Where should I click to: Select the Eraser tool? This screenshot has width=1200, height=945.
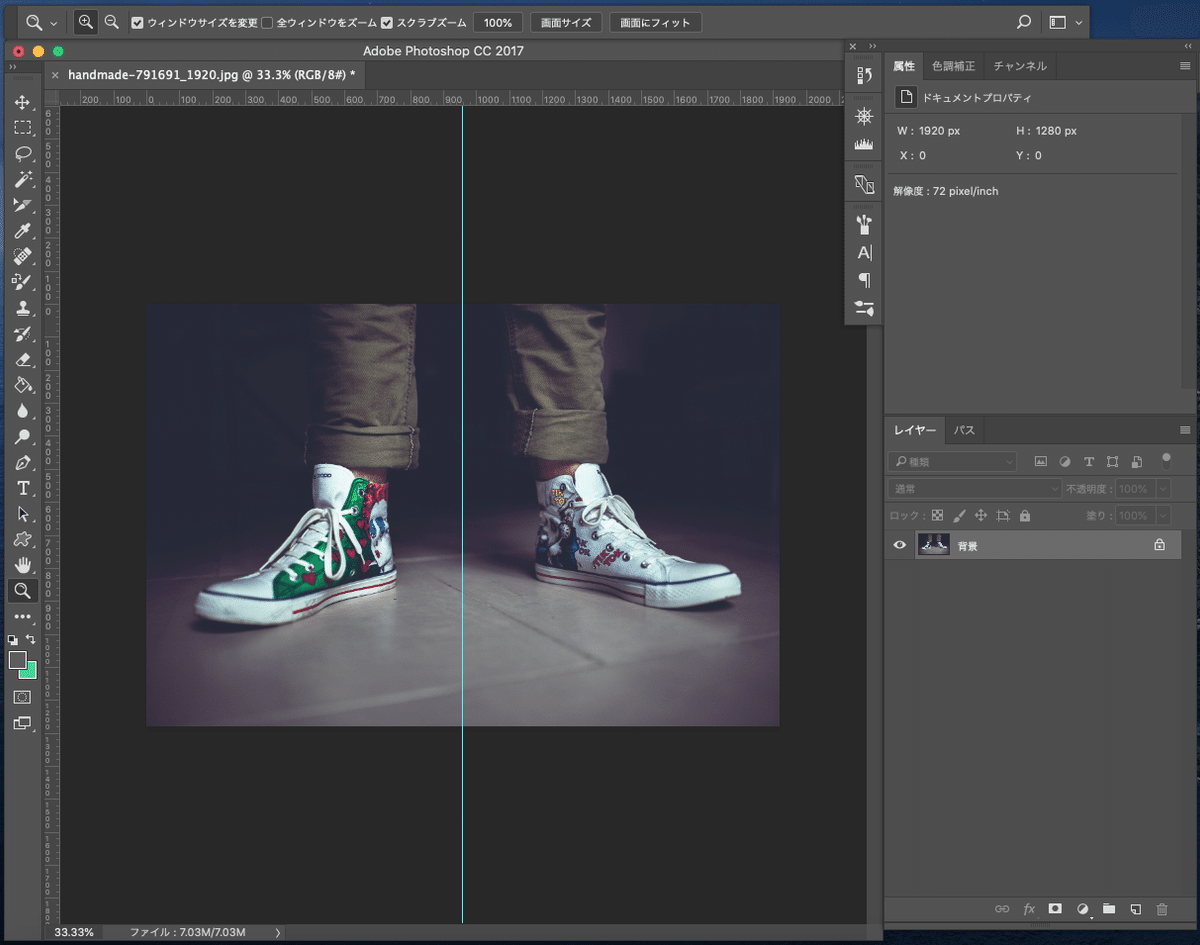[22, 359]
